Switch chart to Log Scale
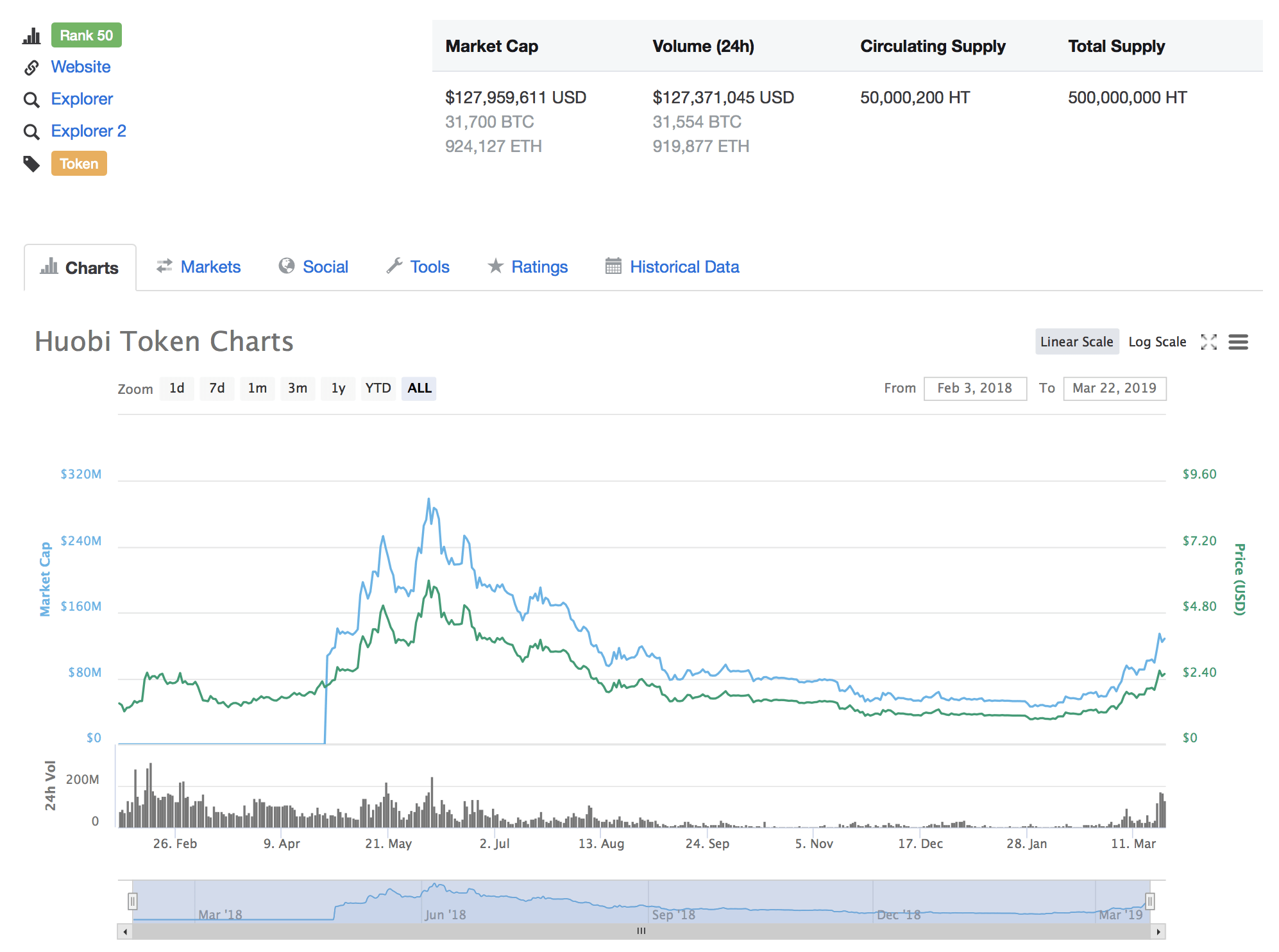Image resolution: width=1279 pixels, height=952 pixels. tap(1157, 342)
